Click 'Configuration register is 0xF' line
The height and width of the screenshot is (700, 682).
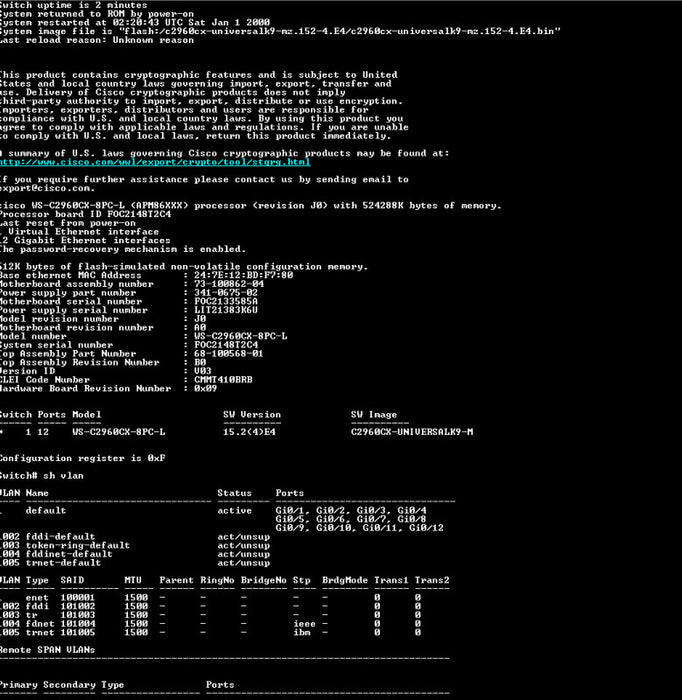83,458
